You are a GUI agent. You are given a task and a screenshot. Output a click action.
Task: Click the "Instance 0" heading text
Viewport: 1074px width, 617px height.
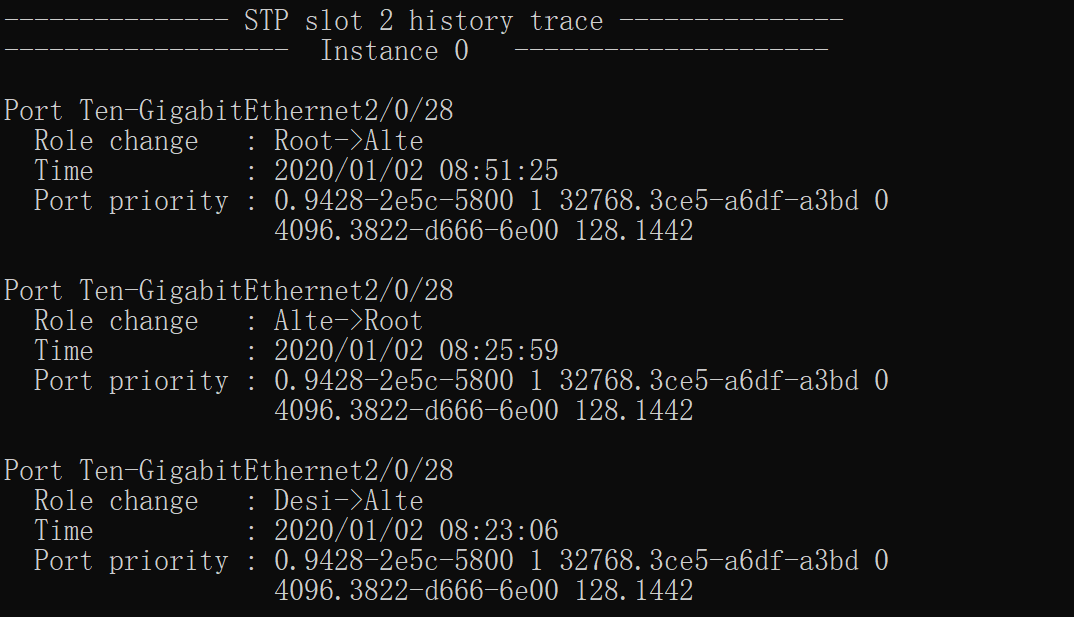(394, 51)
